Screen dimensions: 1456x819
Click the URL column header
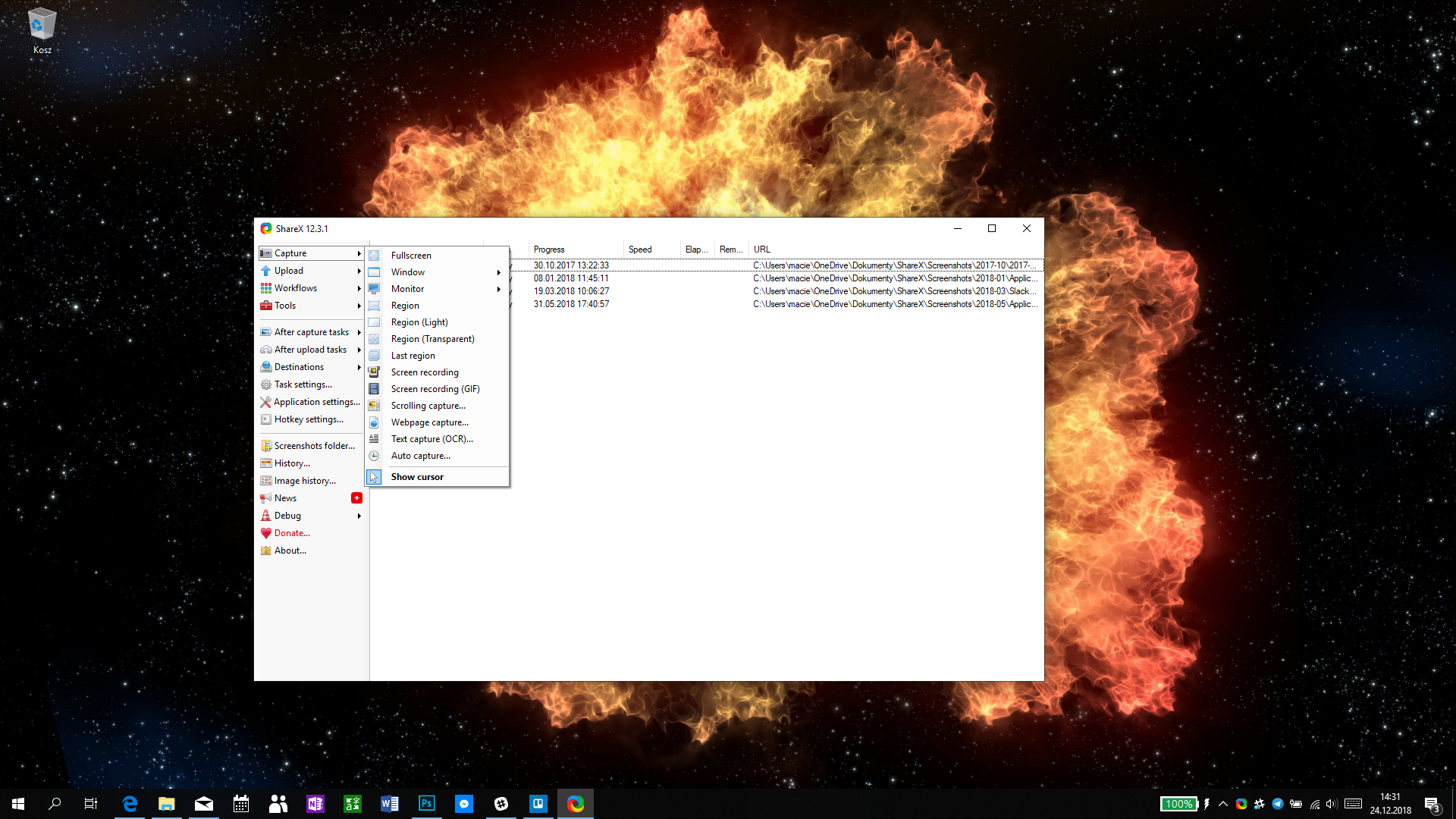click(x=895, y=249)
